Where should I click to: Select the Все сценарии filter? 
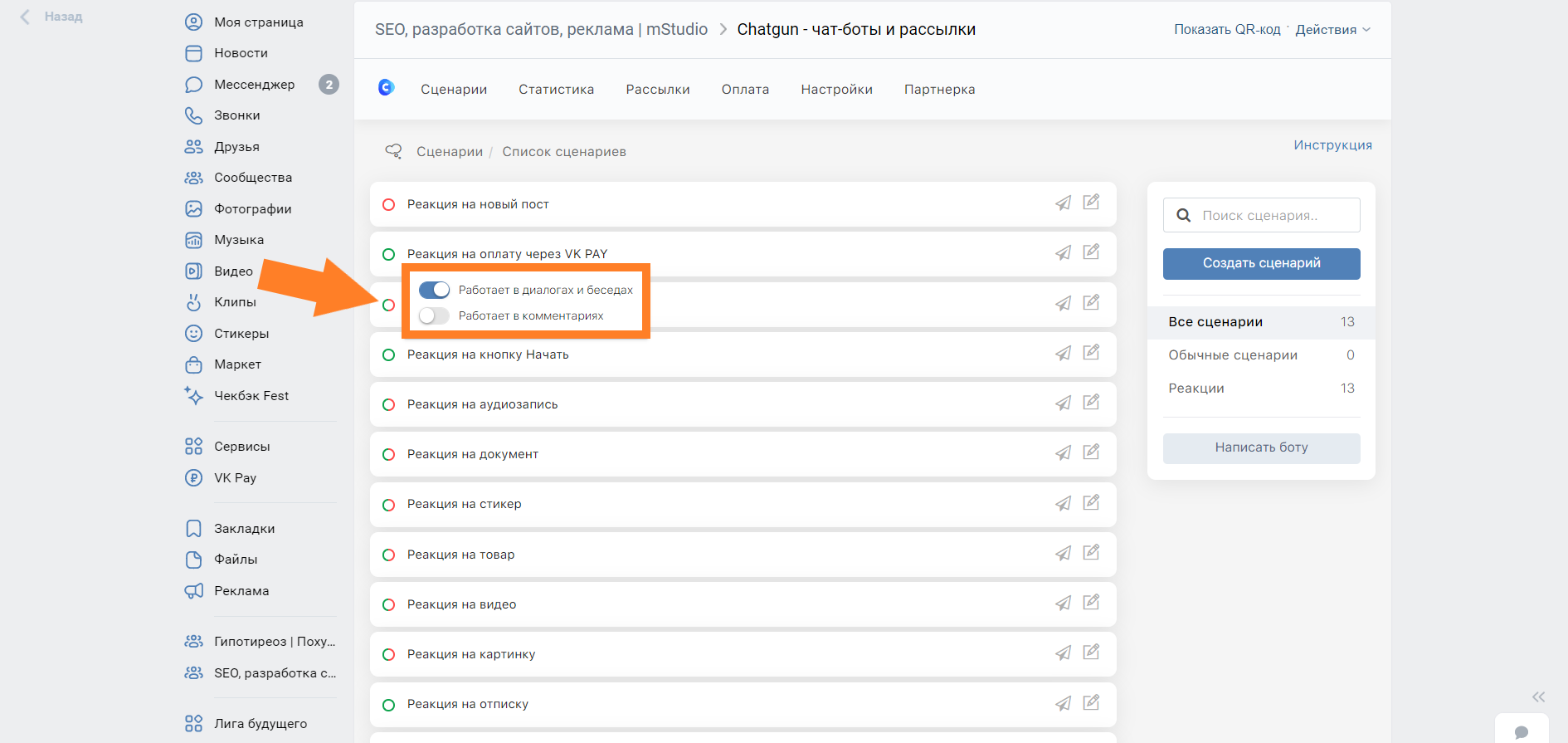coord(1261,322)
